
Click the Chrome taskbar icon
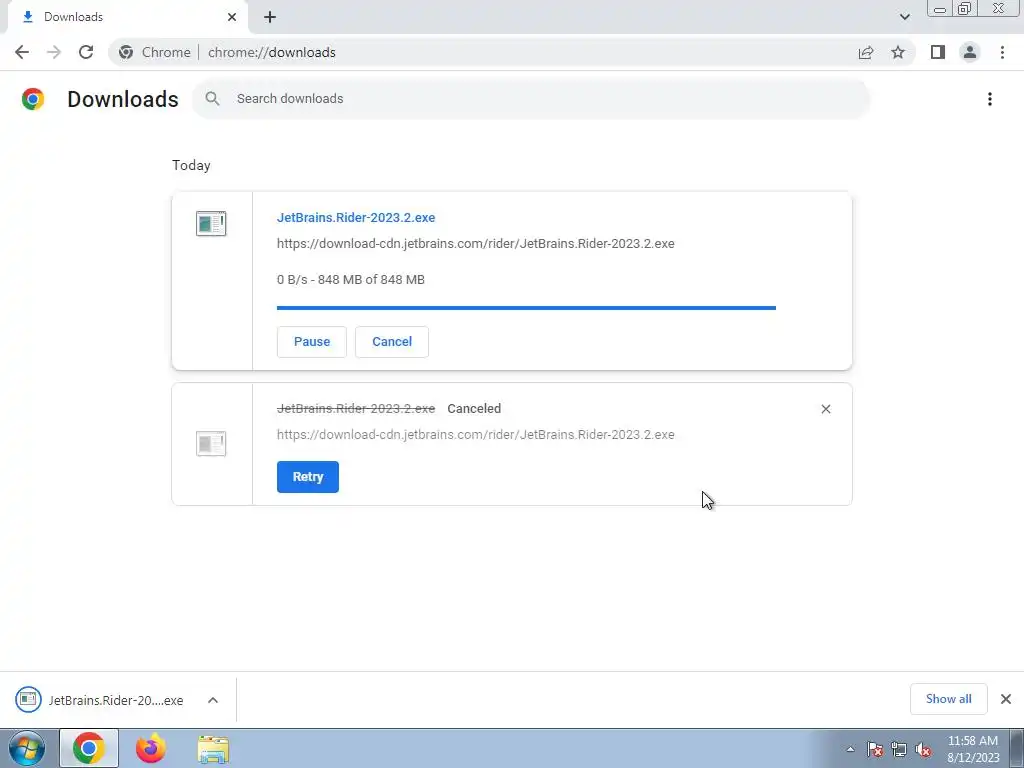[89, 748]
